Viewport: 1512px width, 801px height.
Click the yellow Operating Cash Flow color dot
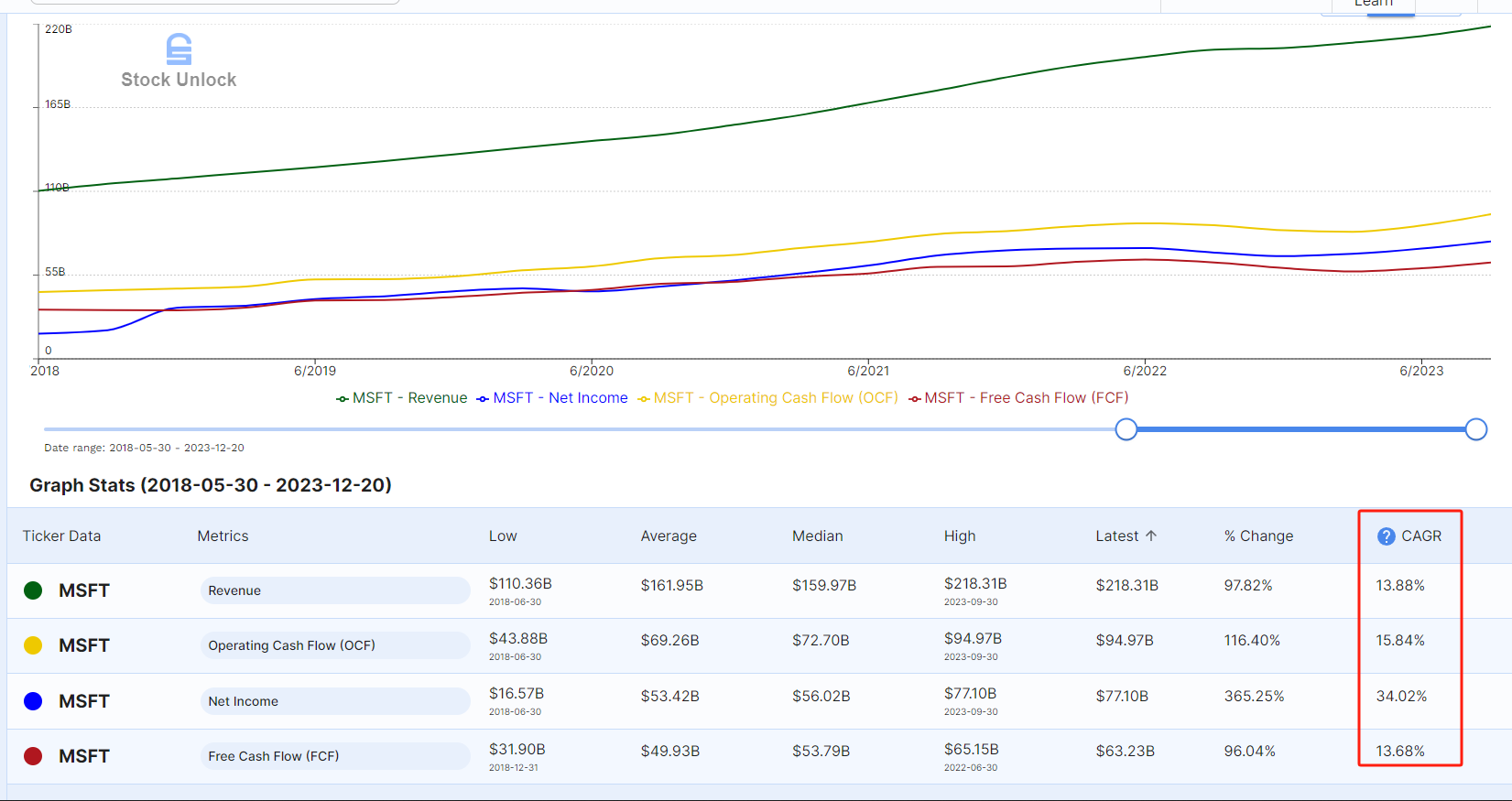click(x=33, y=645)
